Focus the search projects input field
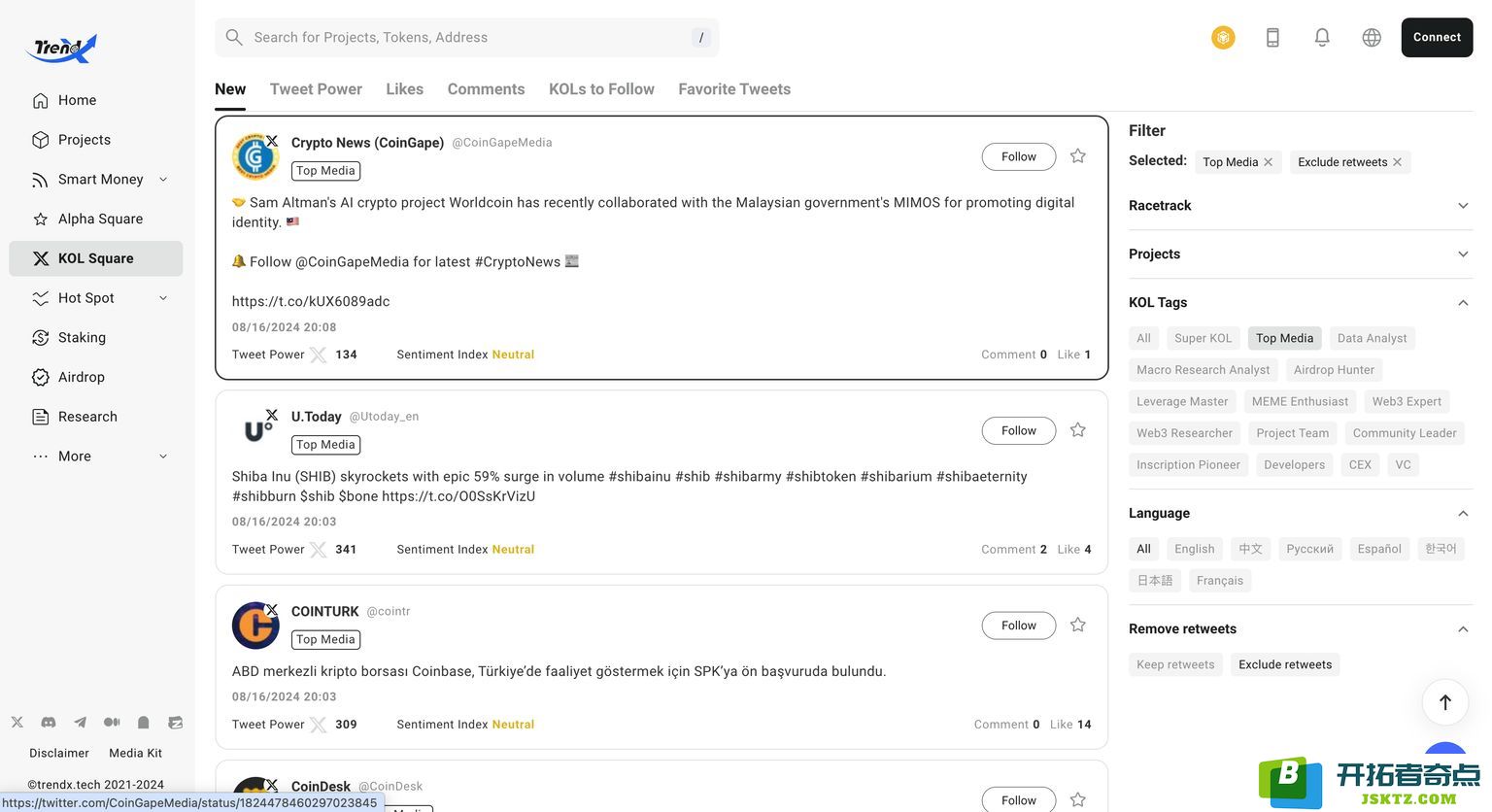 coord(466,38)
